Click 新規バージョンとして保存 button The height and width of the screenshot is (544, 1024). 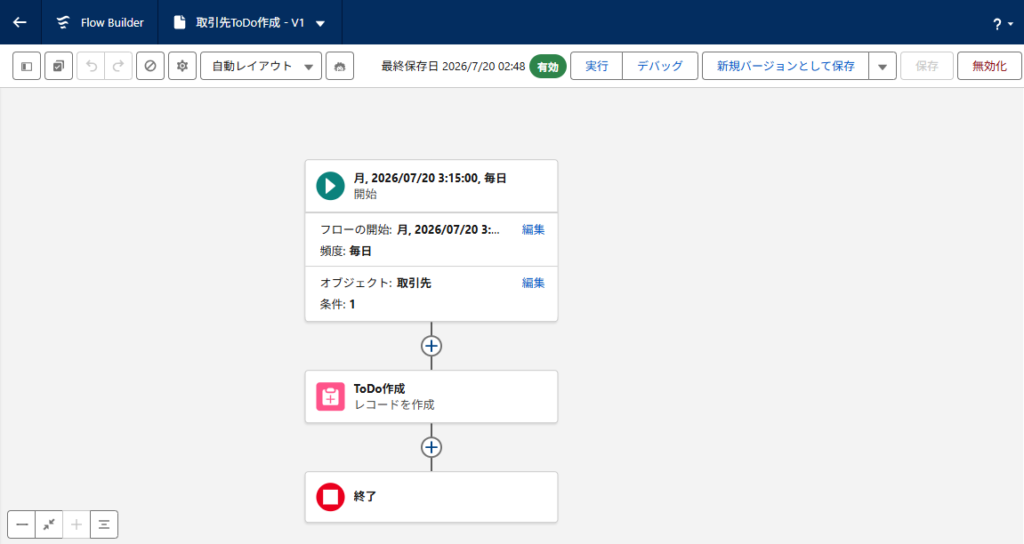(786, 66)
